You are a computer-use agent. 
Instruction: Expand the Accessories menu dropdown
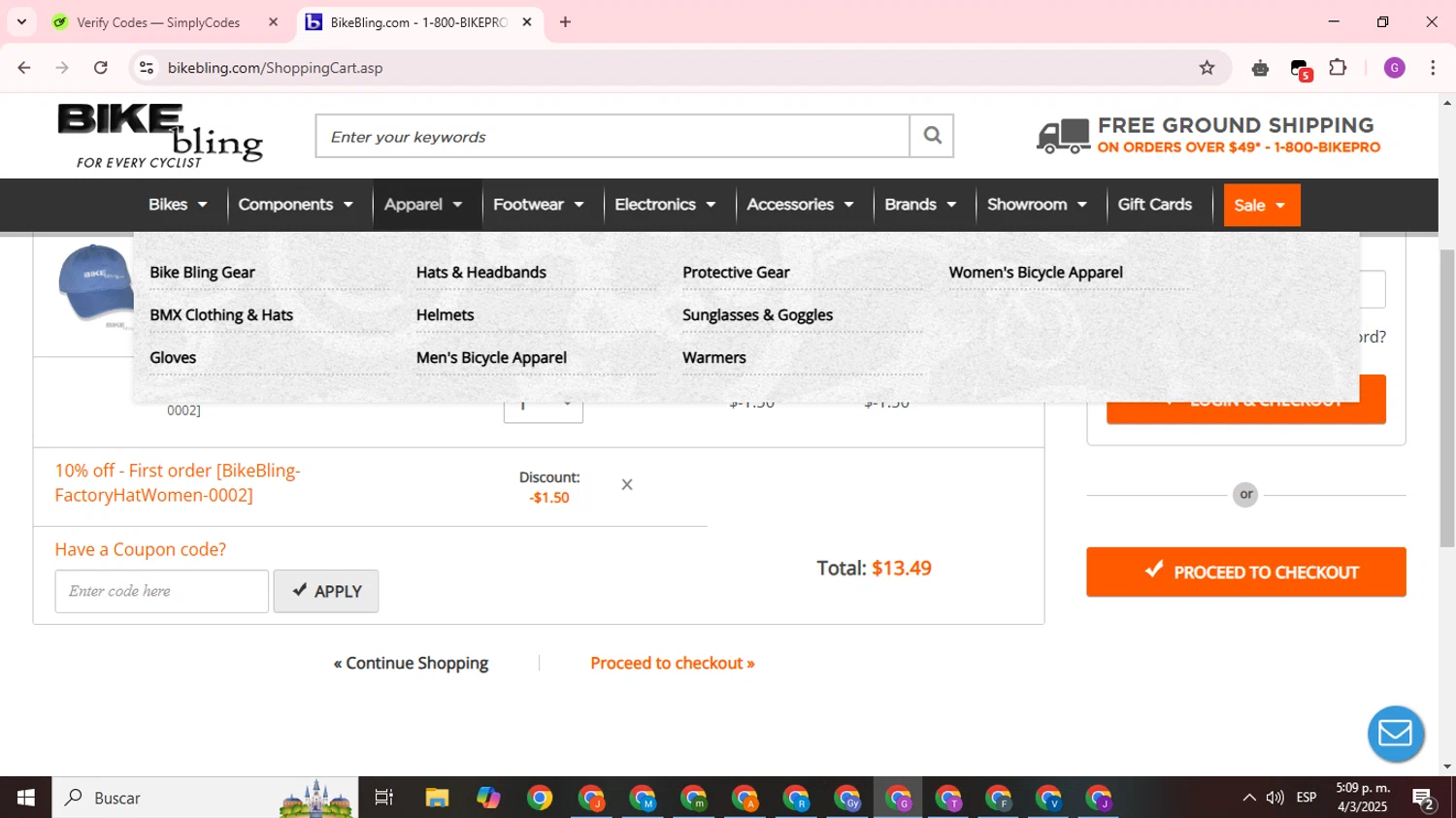tap(800, 205)
